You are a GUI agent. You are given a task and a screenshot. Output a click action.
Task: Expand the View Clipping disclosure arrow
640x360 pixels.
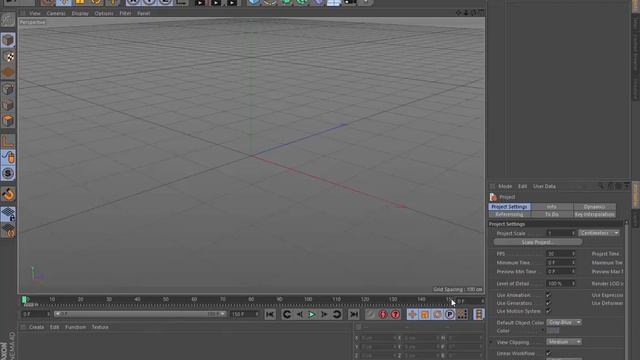coord(491,342)
